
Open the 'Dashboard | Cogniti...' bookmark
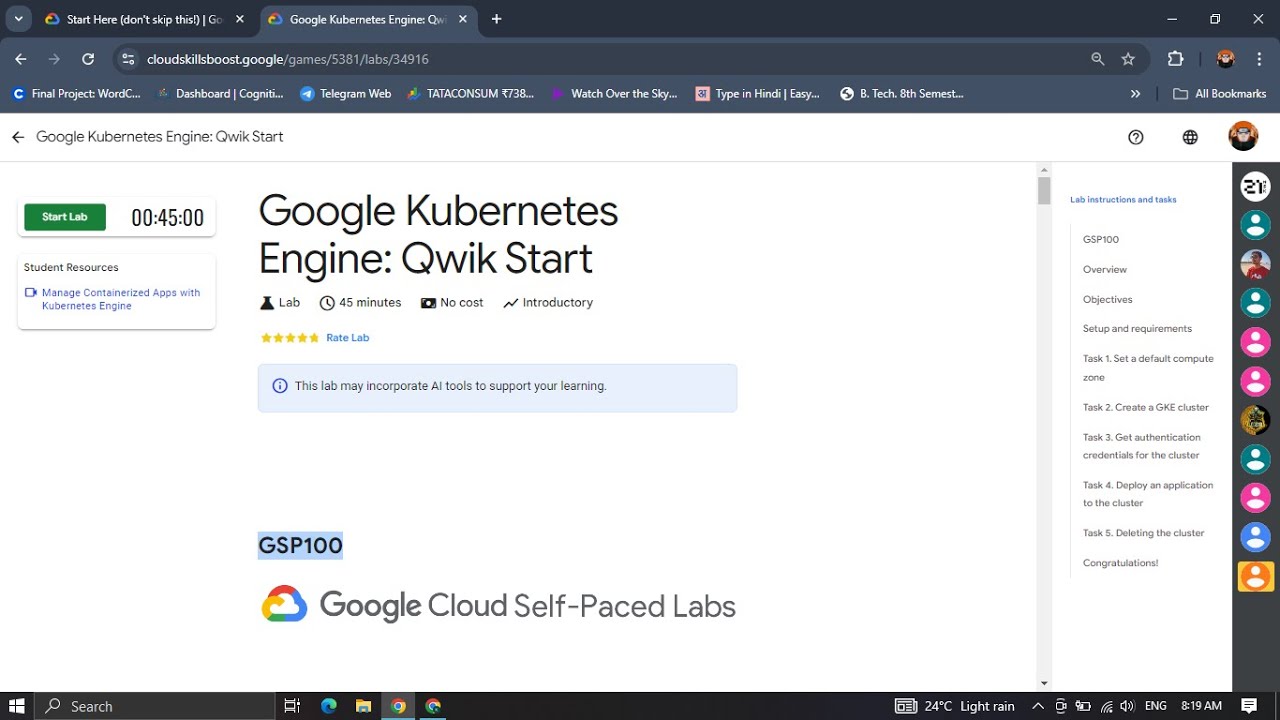coord(220,93)
